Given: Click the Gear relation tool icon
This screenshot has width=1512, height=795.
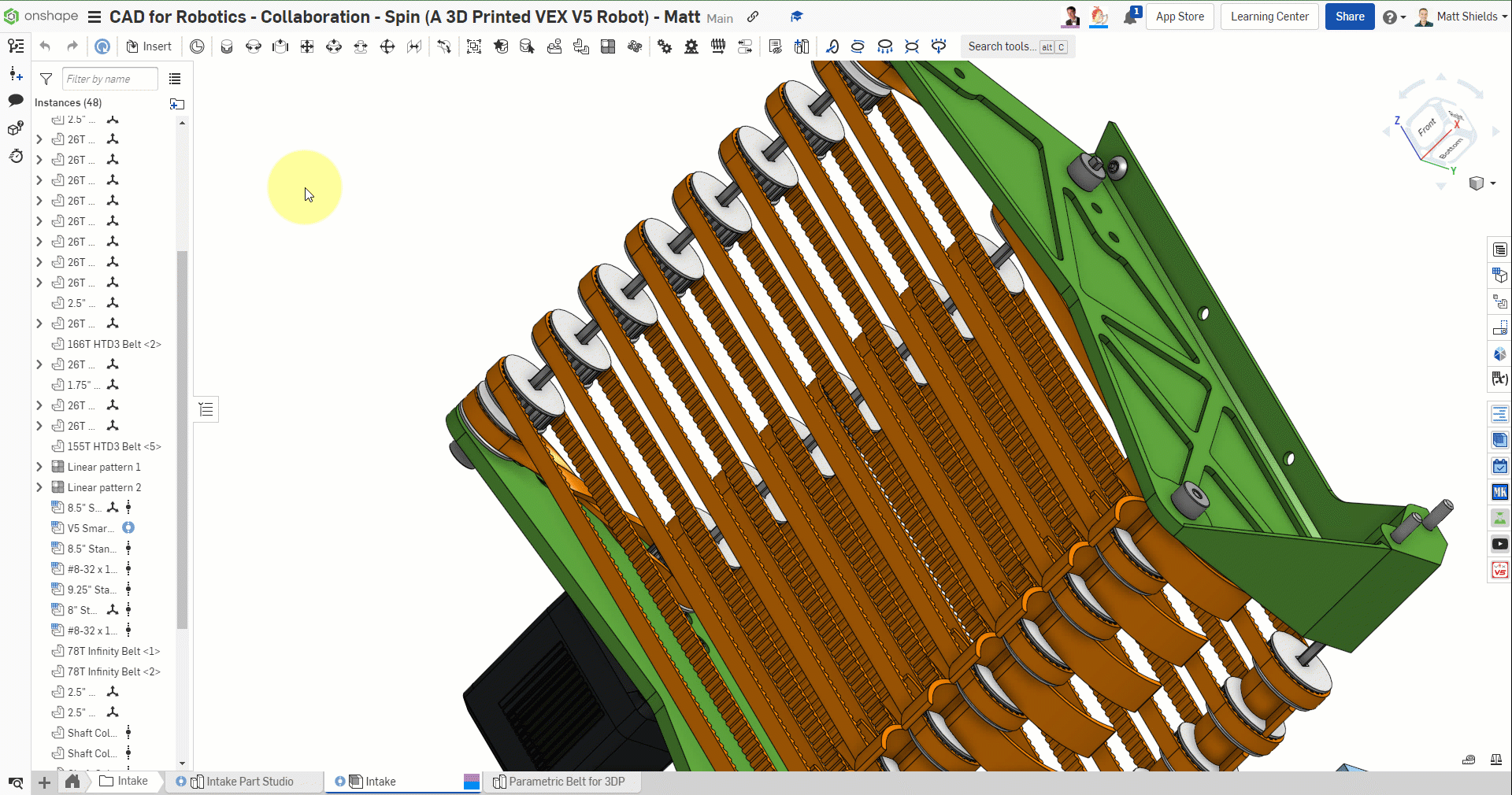Looking at the screenshot, I should [x=665, y=46].
